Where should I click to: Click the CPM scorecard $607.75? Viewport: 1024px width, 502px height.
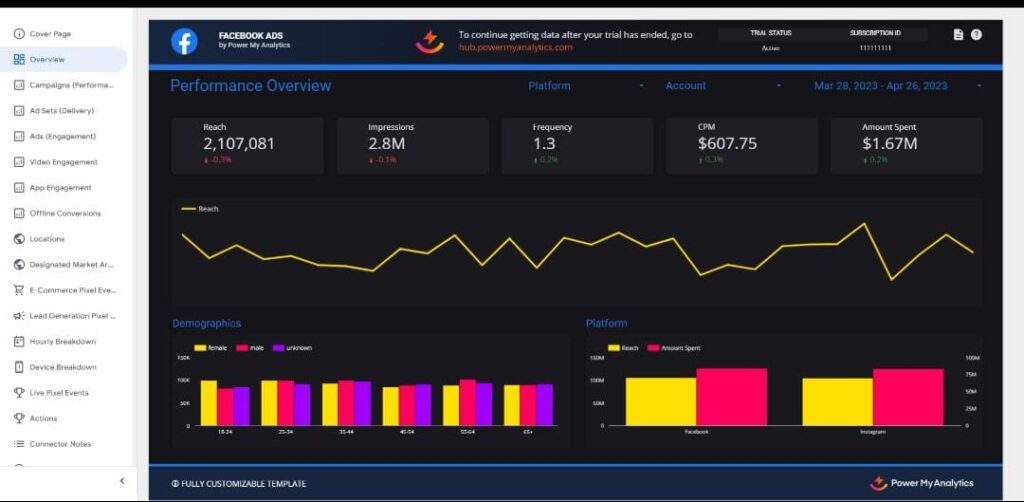tap(742, 146)
